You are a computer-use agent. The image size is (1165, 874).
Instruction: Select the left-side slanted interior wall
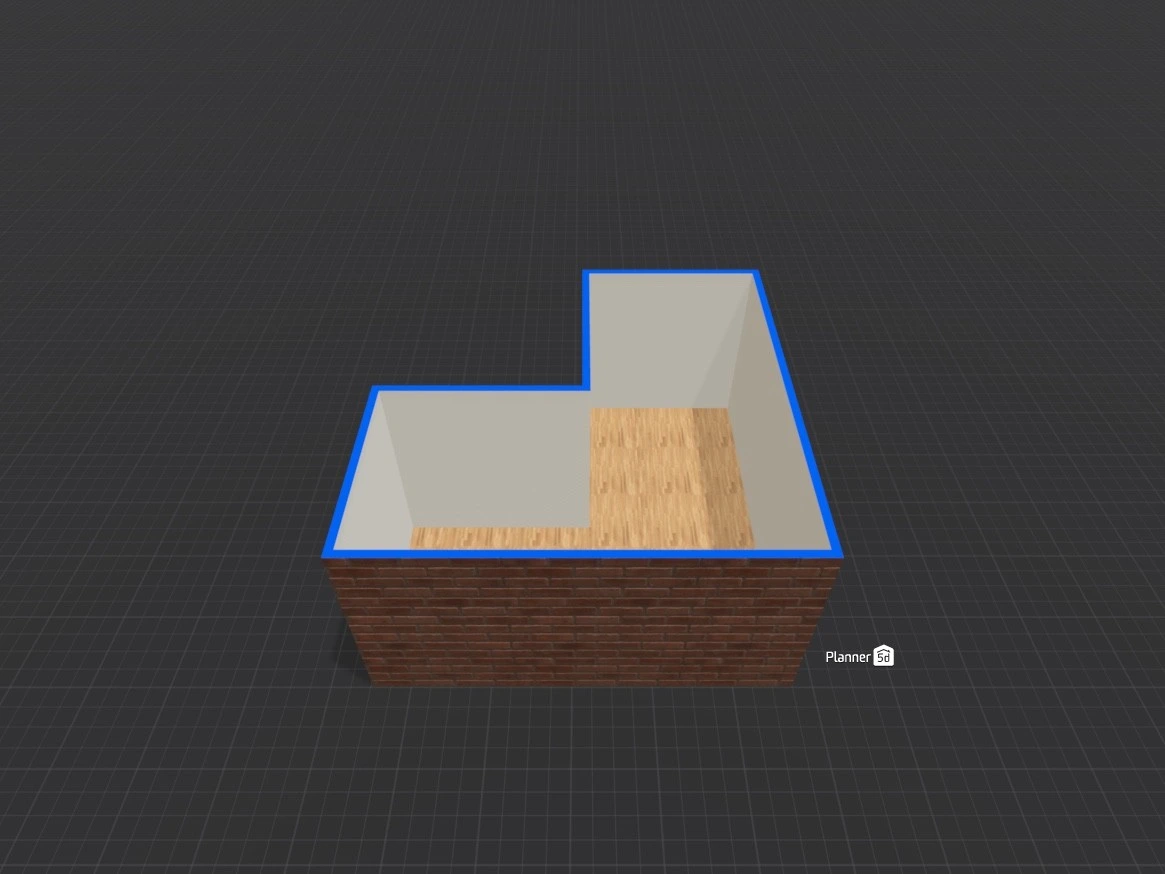point(374,483)
